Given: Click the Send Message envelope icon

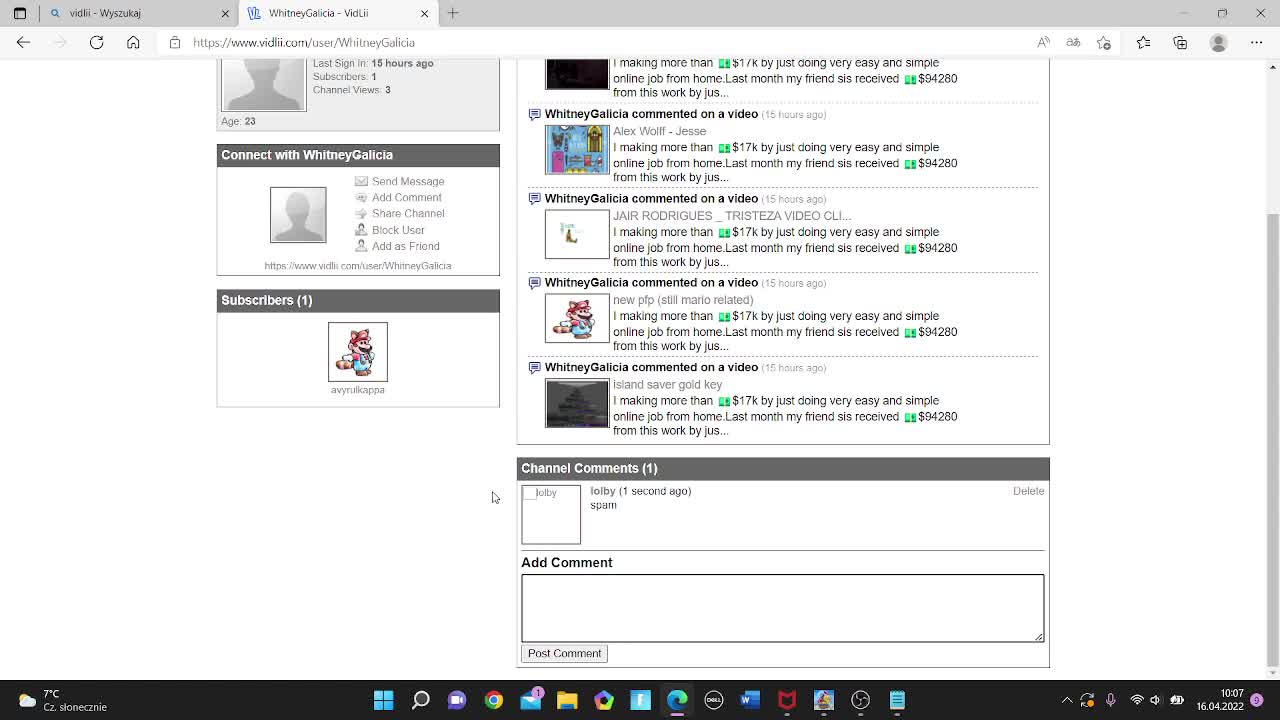Looking at the screenshot, I should pyautogui.click(x=361, y=181).
